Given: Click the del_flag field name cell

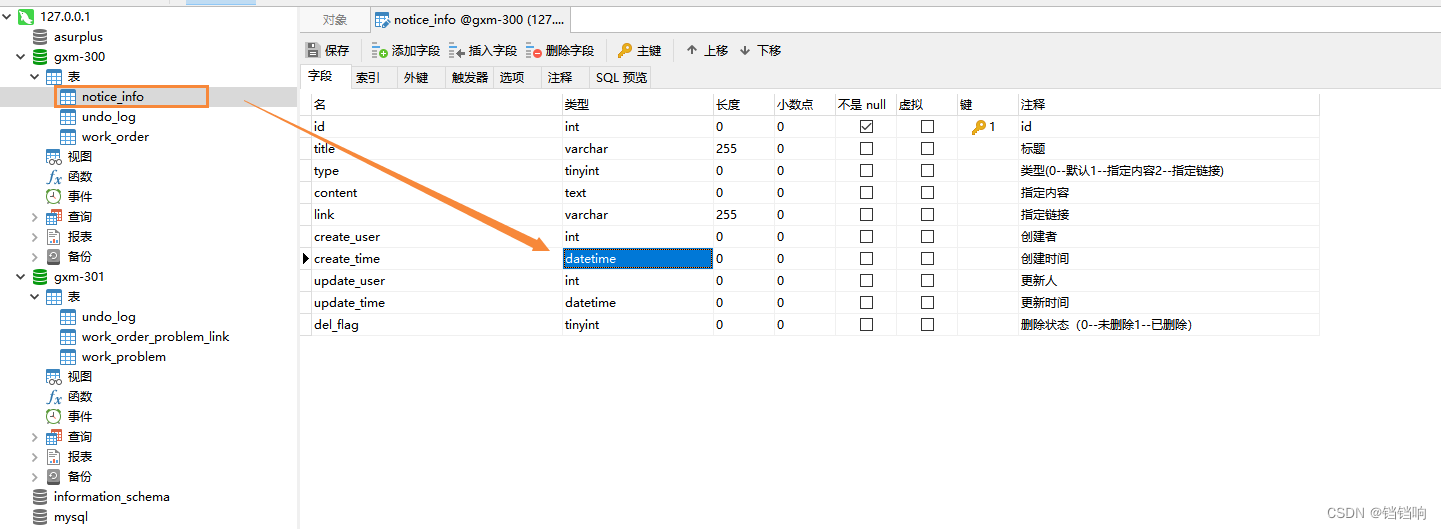Looking at the screenshot, I should pos(437,325).
